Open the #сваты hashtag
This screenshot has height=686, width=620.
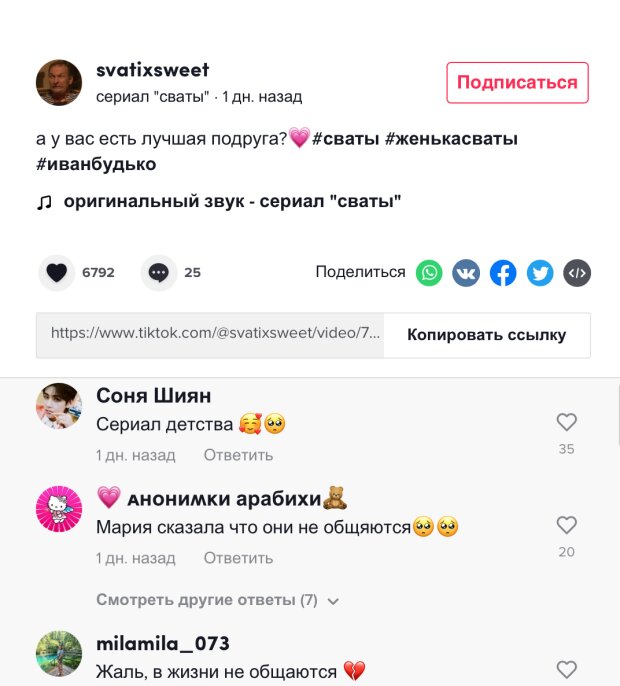[345, 139]
